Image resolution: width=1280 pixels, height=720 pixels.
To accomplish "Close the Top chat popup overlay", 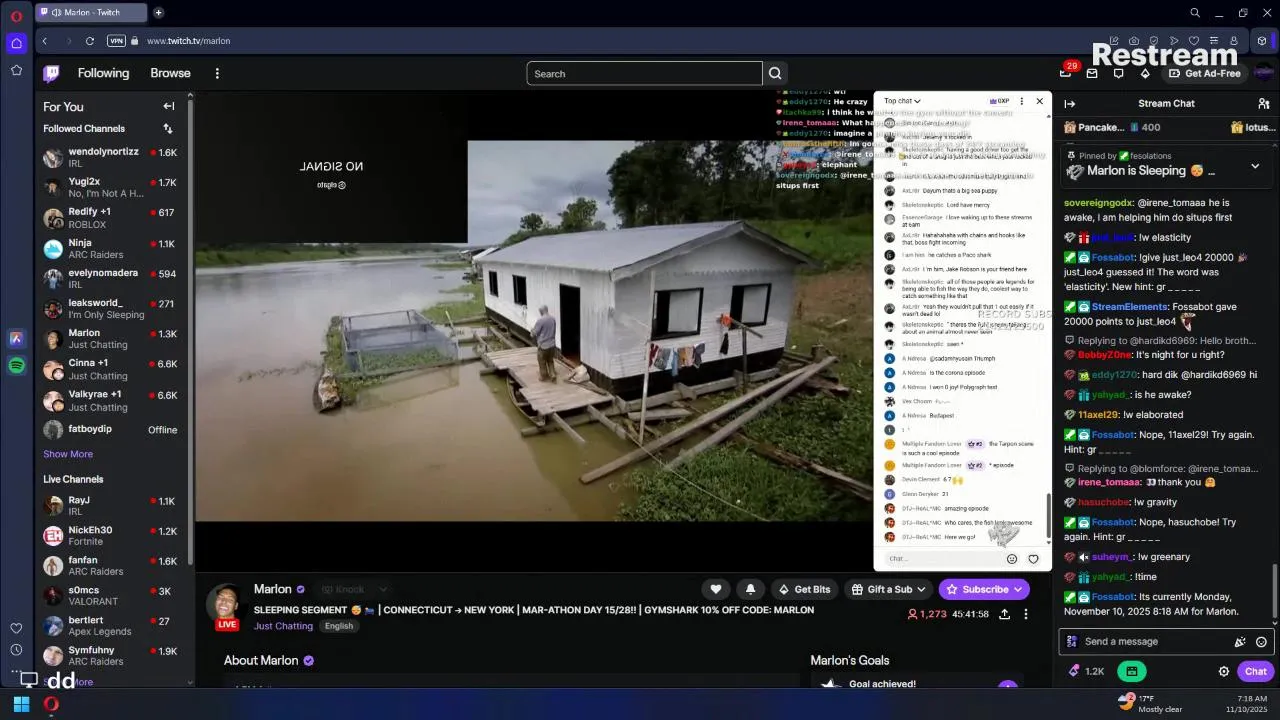I will pos(1039,101).
